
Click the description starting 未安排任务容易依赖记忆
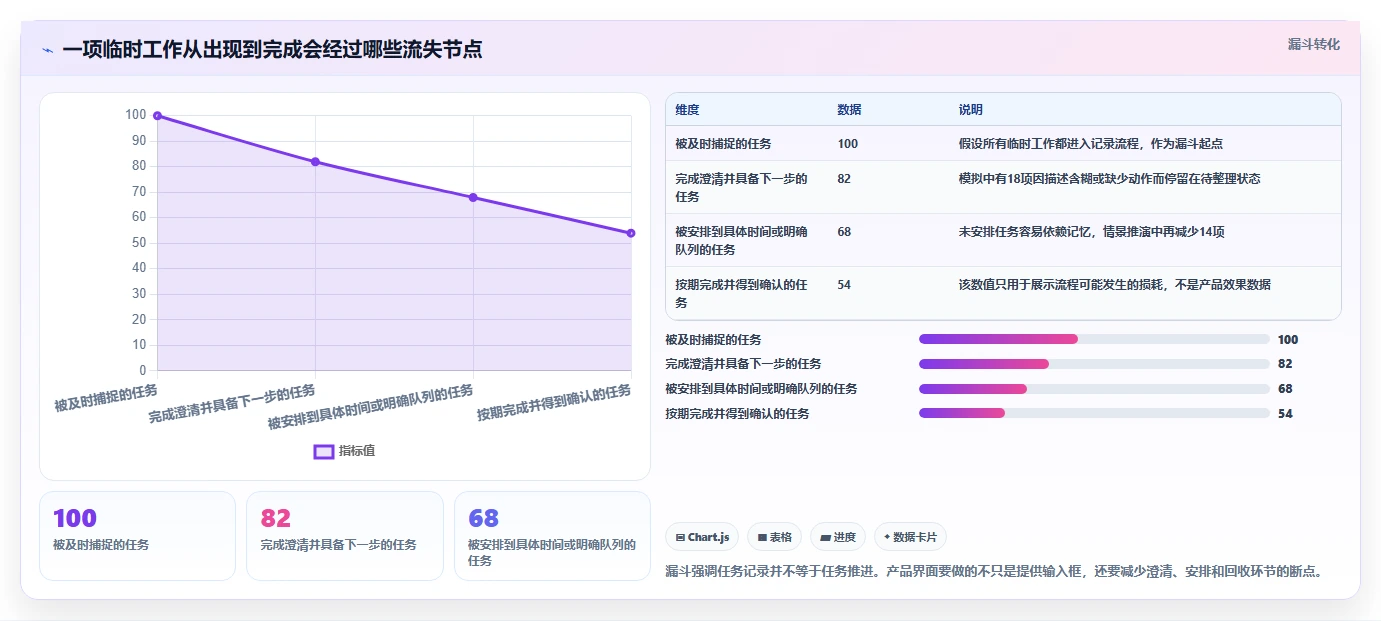1091,232
